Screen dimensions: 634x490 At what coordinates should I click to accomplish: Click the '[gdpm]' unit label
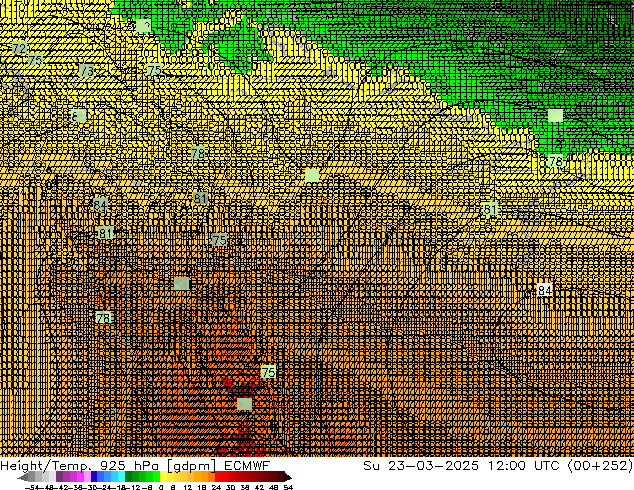(192, 465)
